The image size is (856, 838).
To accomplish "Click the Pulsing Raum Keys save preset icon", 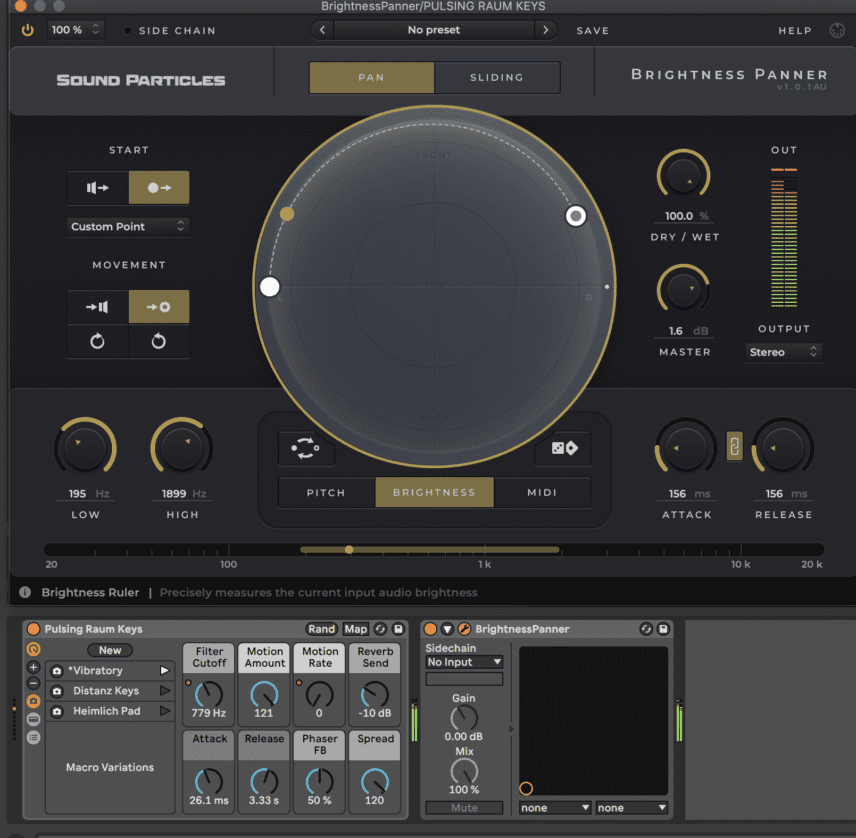I will coord(399,629).
